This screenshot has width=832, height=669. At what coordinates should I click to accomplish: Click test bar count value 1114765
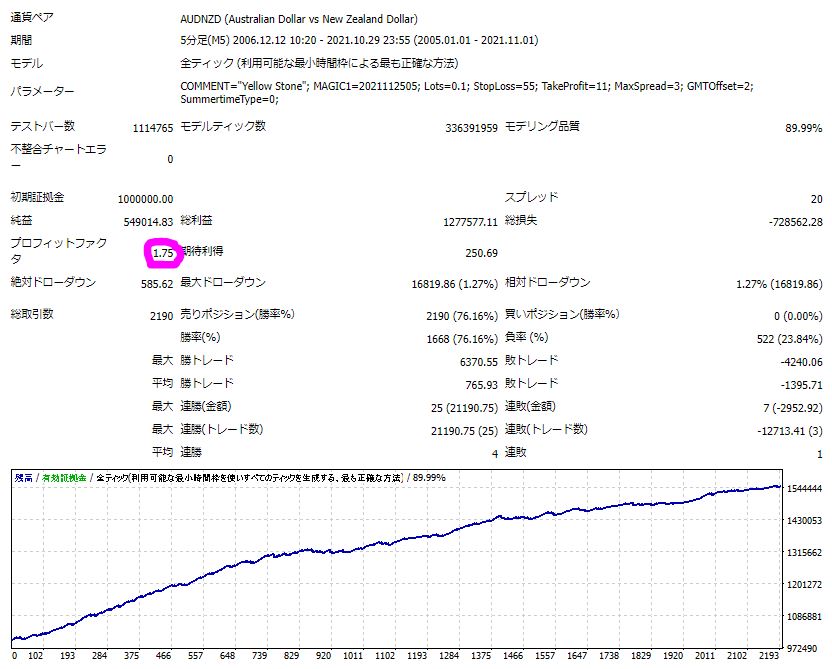[x=153, y=128]
